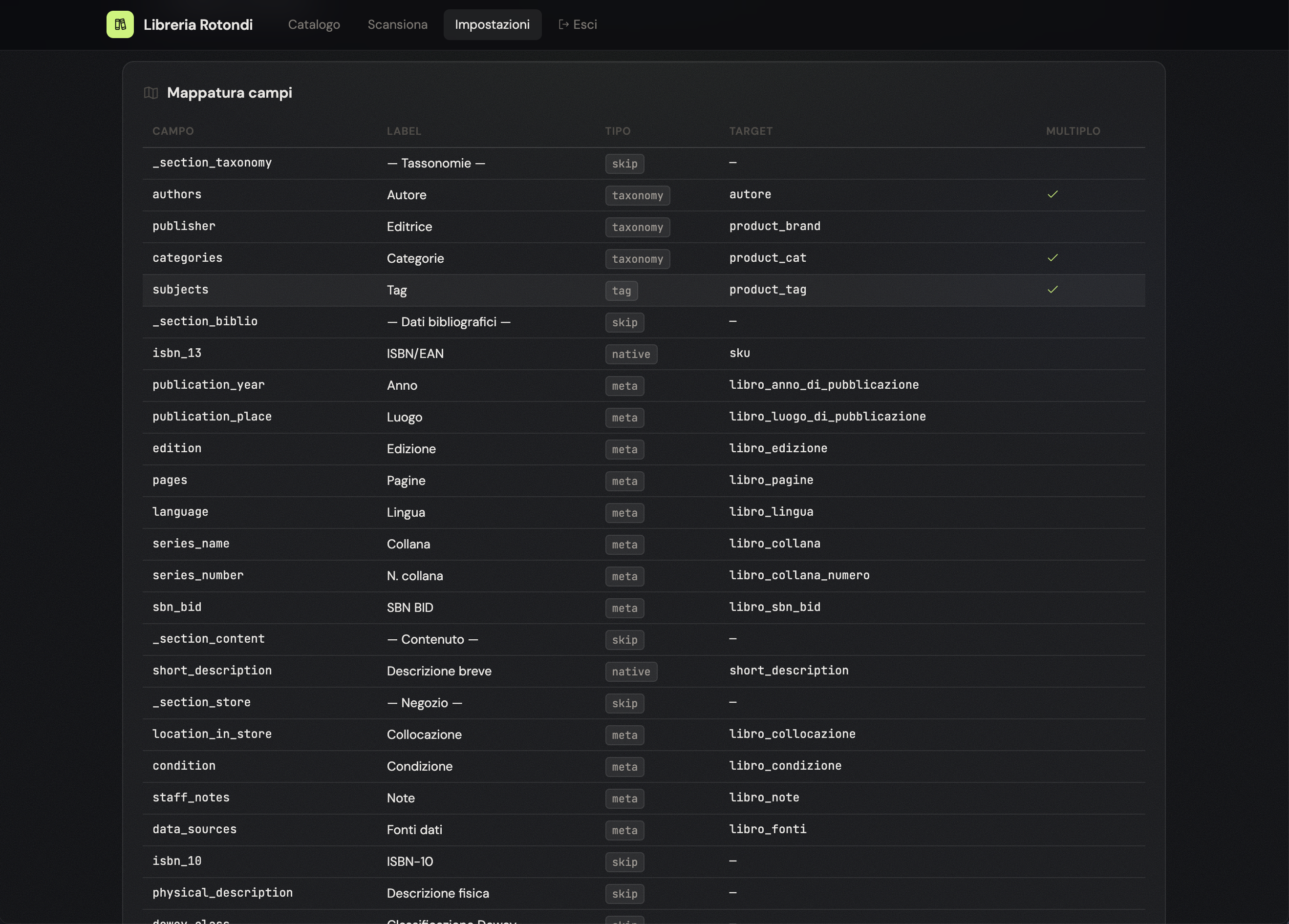Click the taxonomy badge in publisher row
1289x924 pixels.
click(x=637, y=227)
